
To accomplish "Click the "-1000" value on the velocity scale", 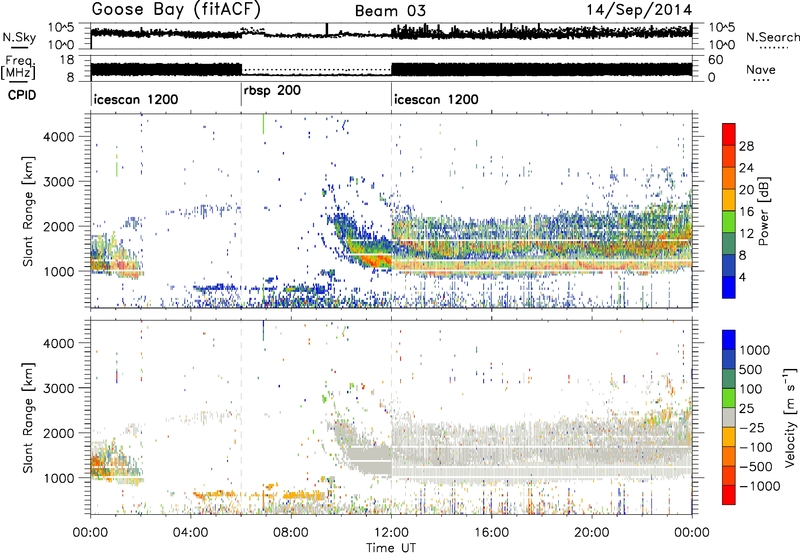I will point(760,486).
